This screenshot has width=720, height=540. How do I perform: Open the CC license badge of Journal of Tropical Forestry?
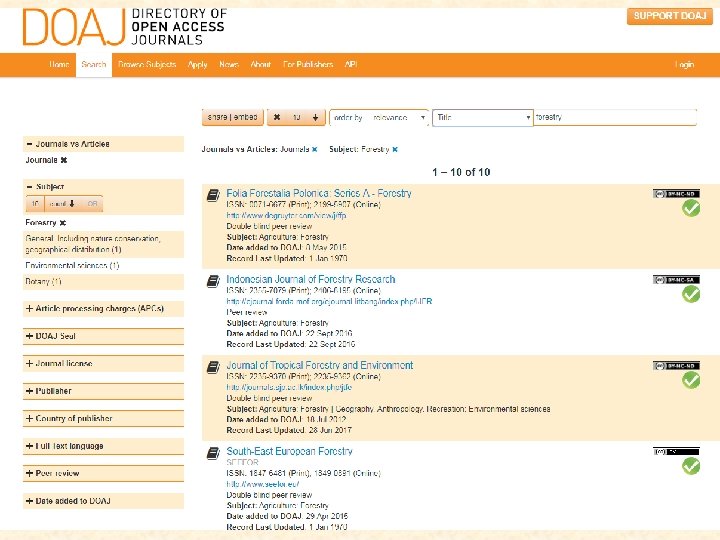(676, 366)
